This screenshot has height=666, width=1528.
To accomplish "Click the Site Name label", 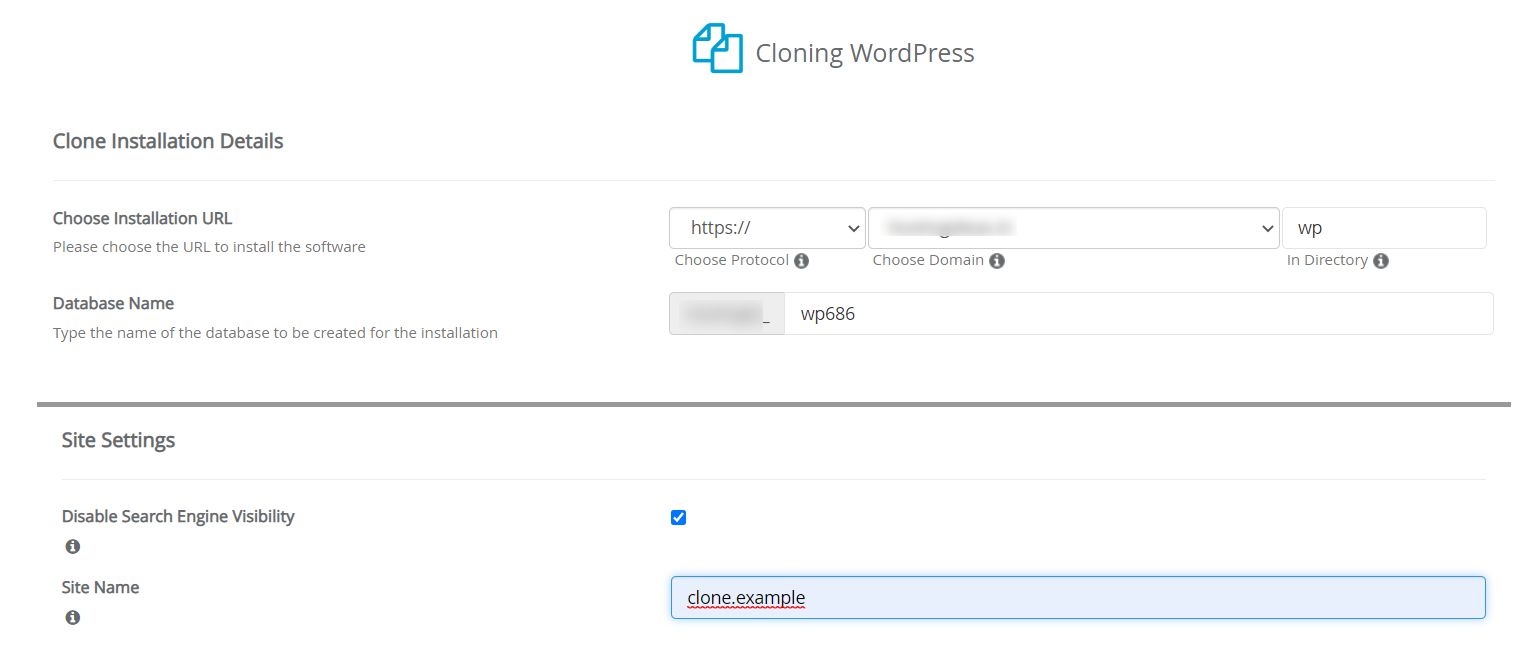I will pyautogui.click(x=100, y=587).
